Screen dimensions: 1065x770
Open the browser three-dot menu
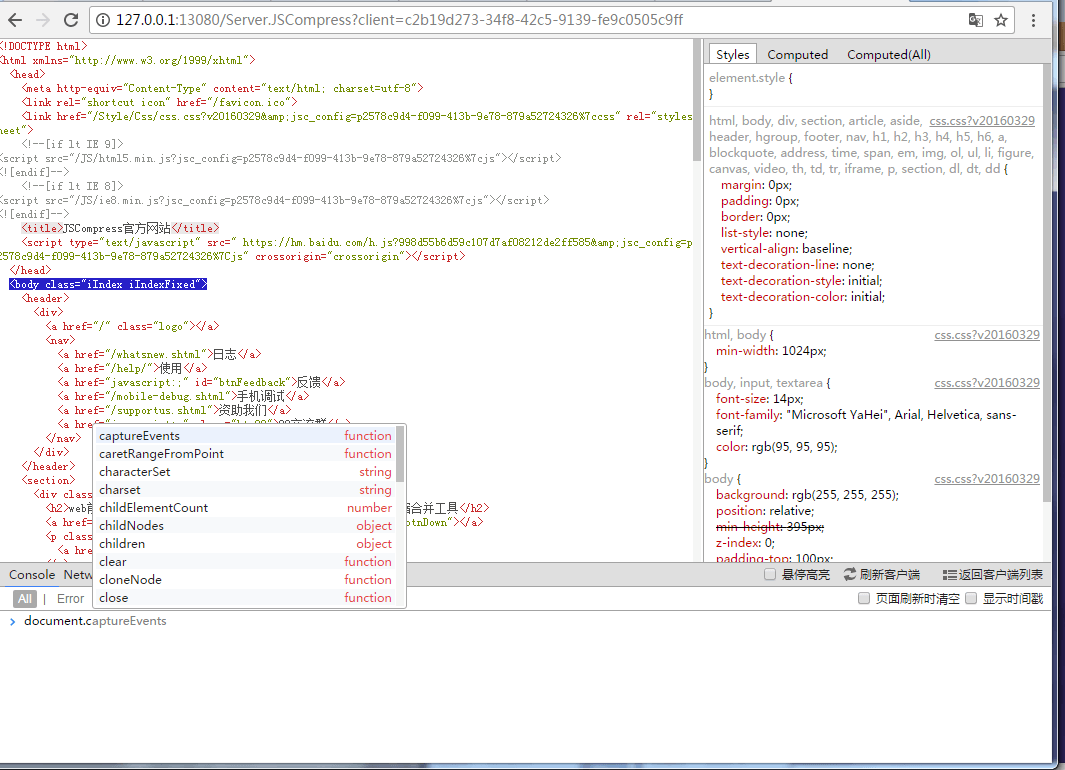tap(1034, 20)
